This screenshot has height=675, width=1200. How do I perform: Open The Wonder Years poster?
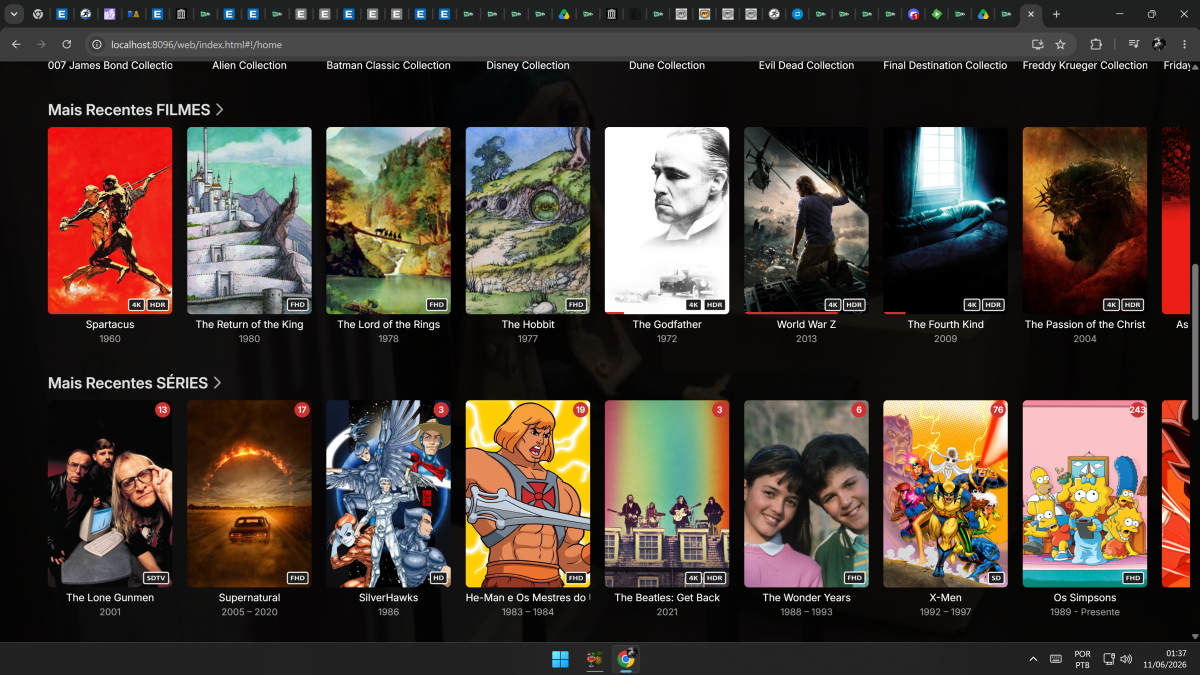[x=806, y=494]
